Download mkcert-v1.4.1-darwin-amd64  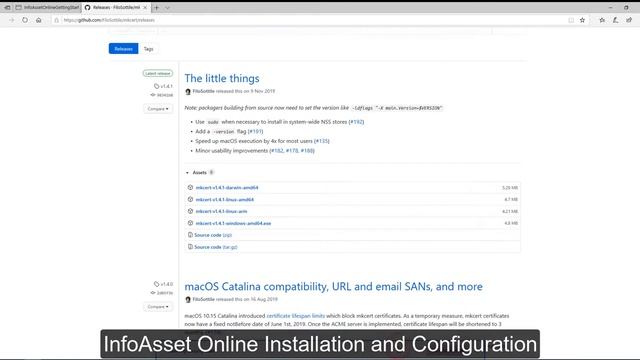coord(227,188)
